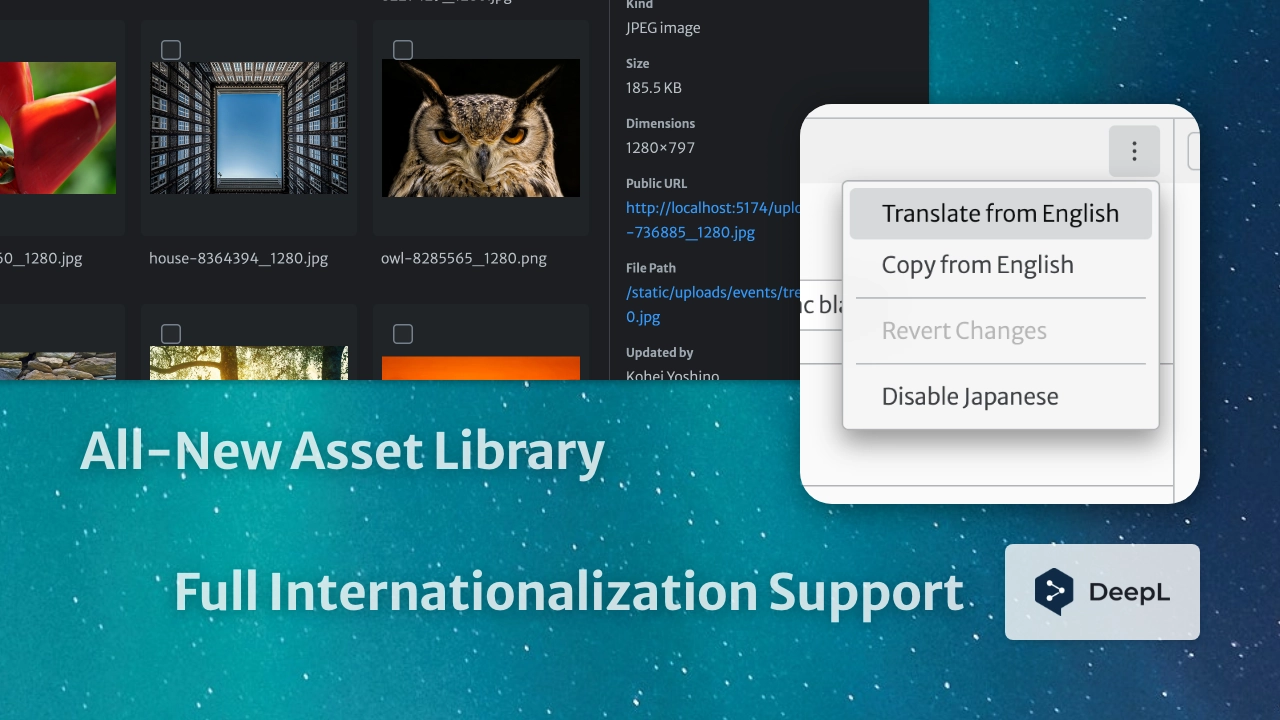The image size is (1280, 720).
Task: Select checkbox above the house image
Action: 171,50
